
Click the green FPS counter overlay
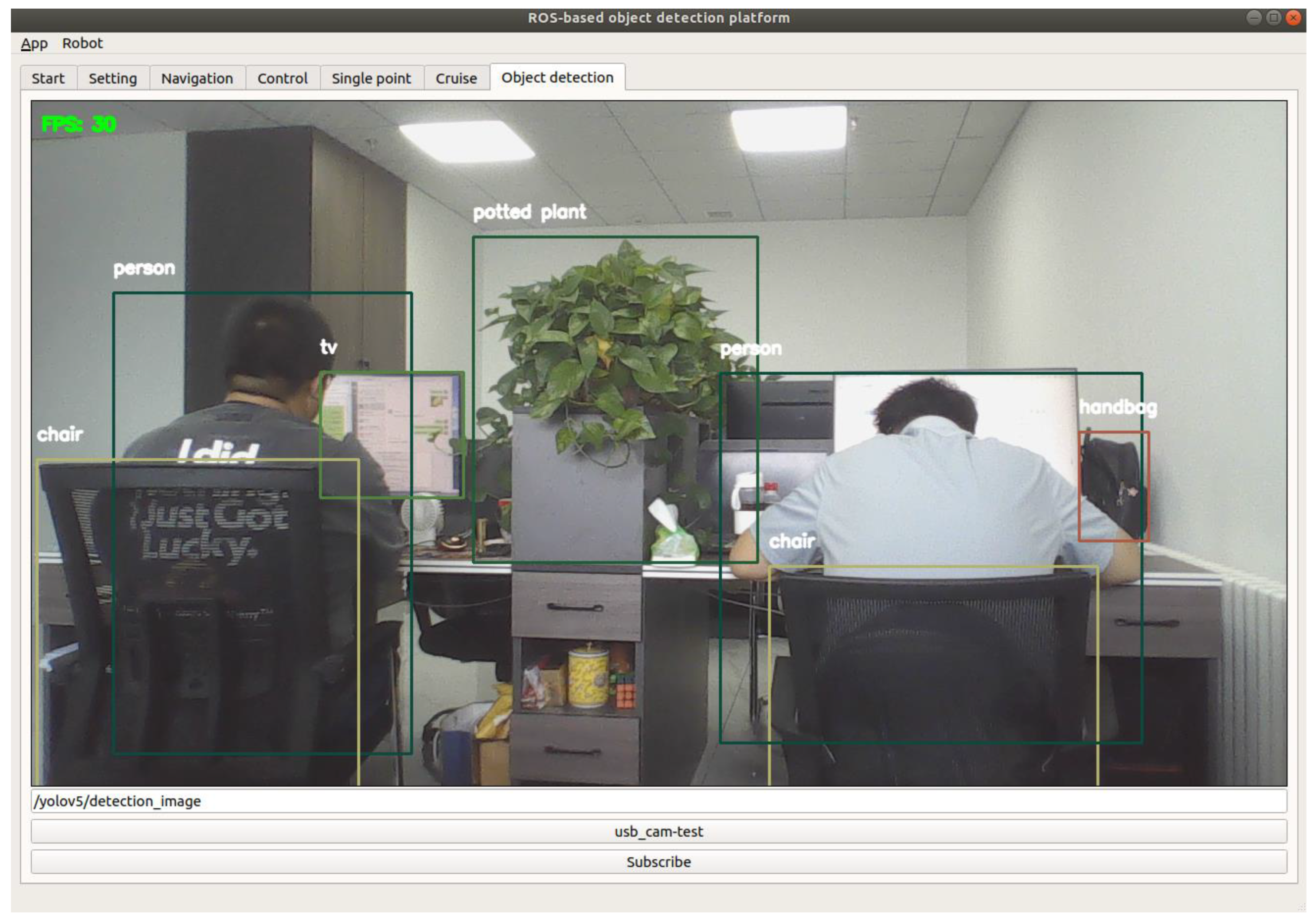click(79, 124)
